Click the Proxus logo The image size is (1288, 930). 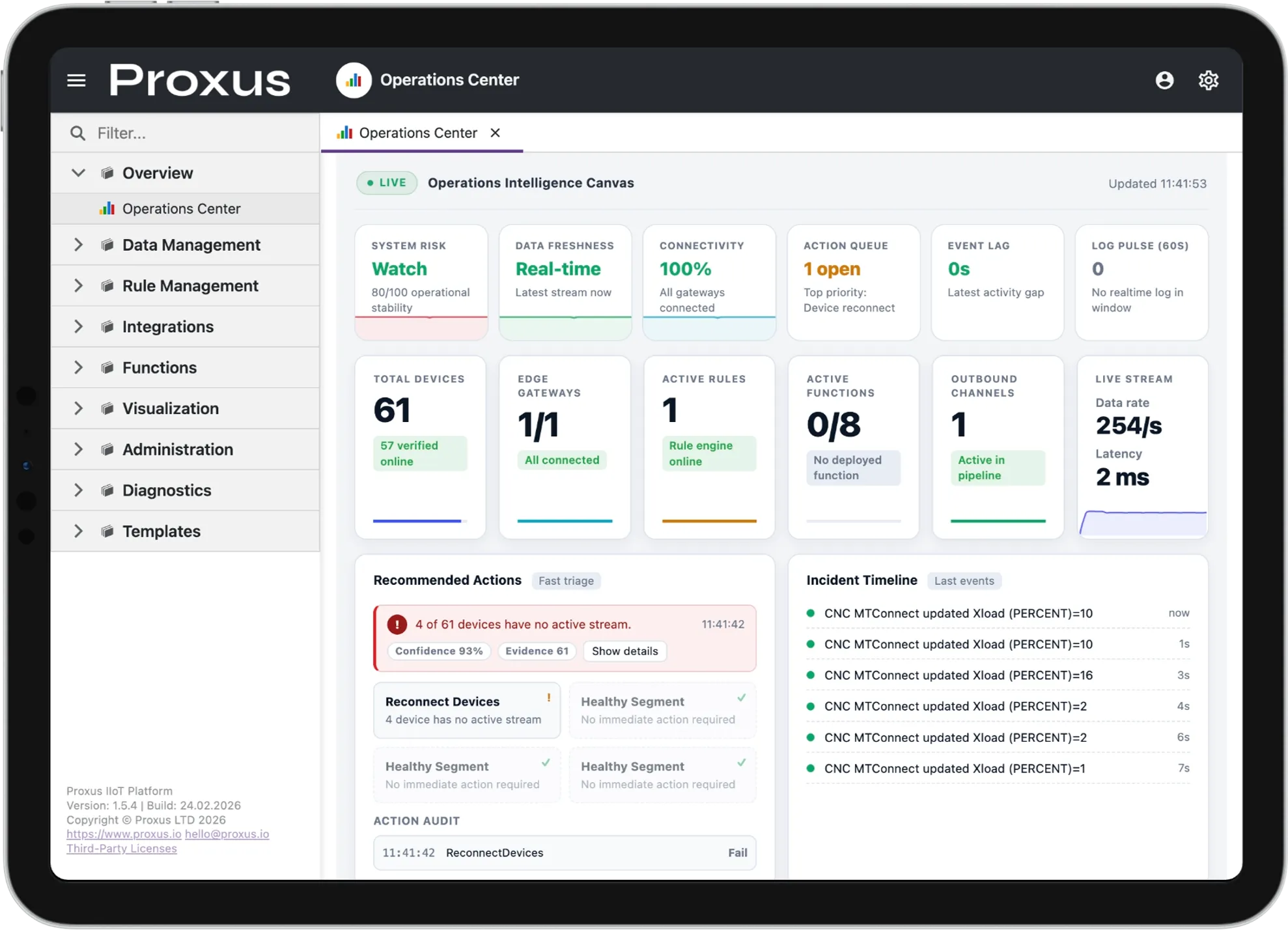tap(199, 79)
